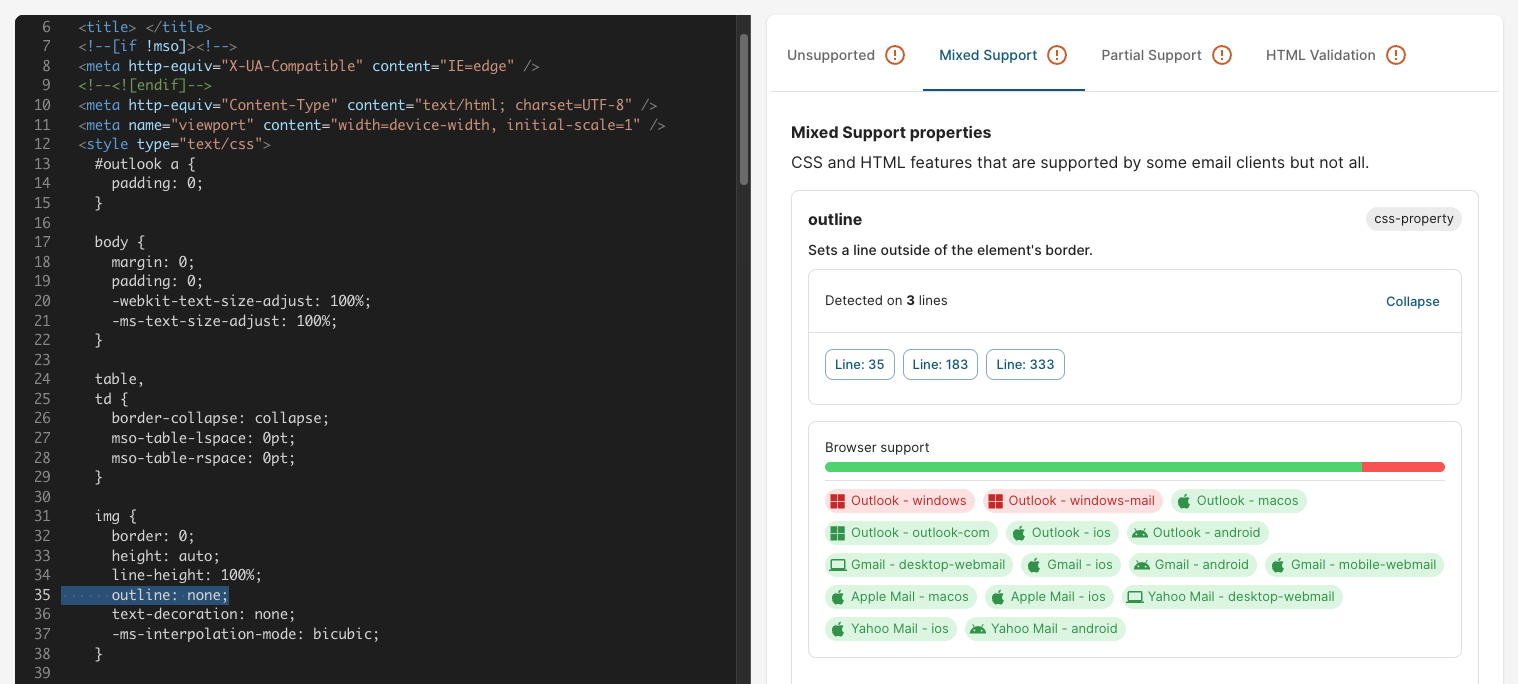Click the green supported portion of support bar
Screen dimensions: 1518x684
tap(1093, 467)
